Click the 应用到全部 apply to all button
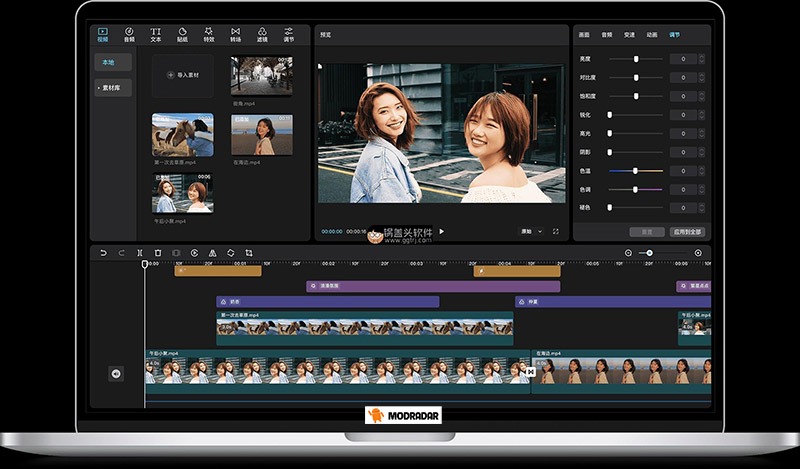Screen dimensions: 800x469 [687, 232]
